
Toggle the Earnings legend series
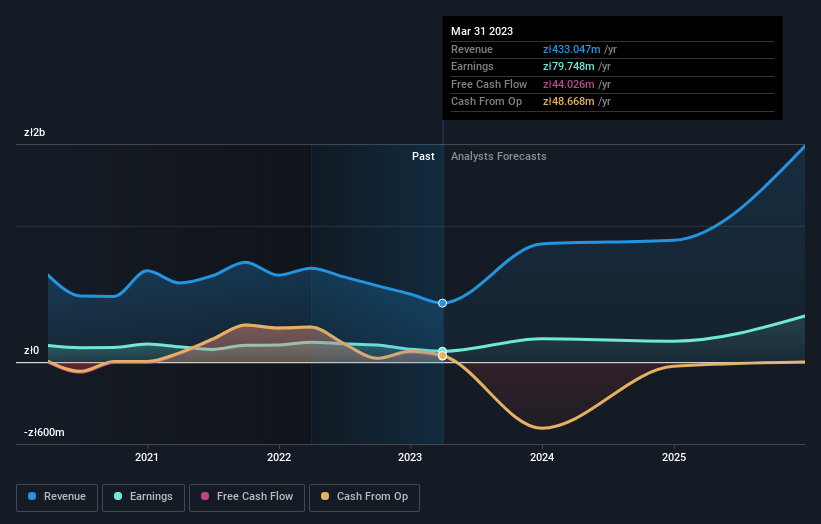pyautogui.click(x=143, y=497)
